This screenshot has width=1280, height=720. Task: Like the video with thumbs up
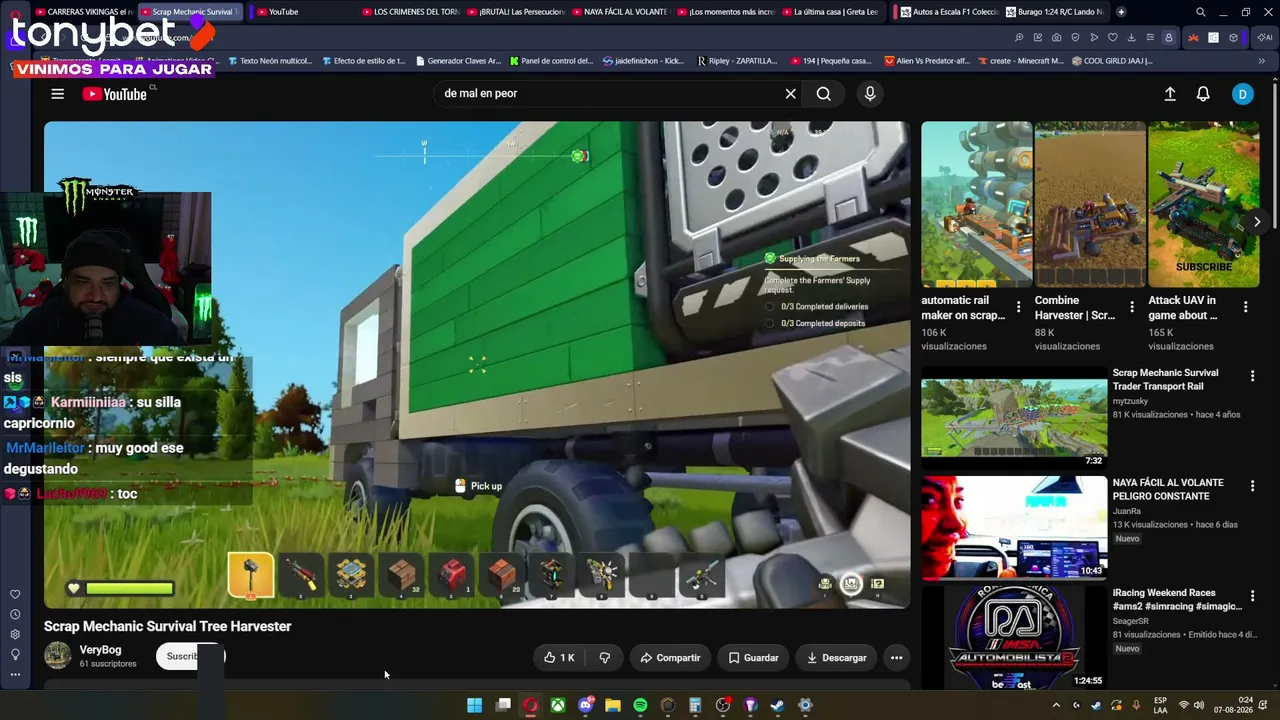point(559,658)
